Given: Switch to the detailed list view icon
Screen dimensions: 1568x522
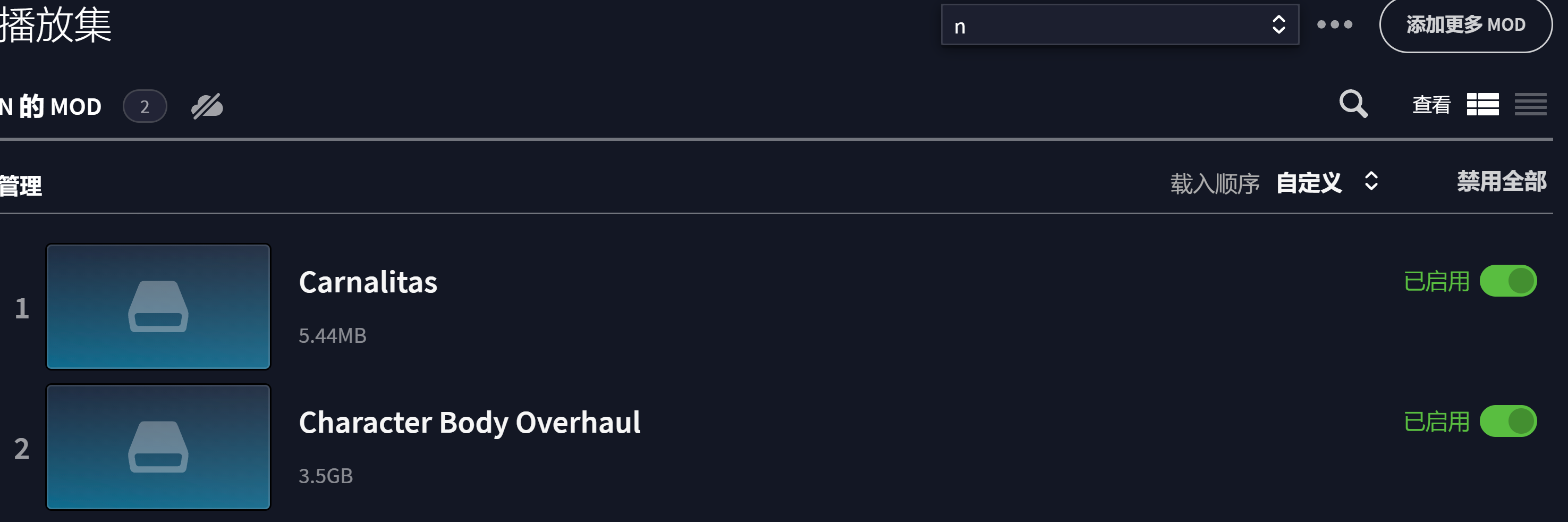Looking at the screenshot, I should point(1482,104).
